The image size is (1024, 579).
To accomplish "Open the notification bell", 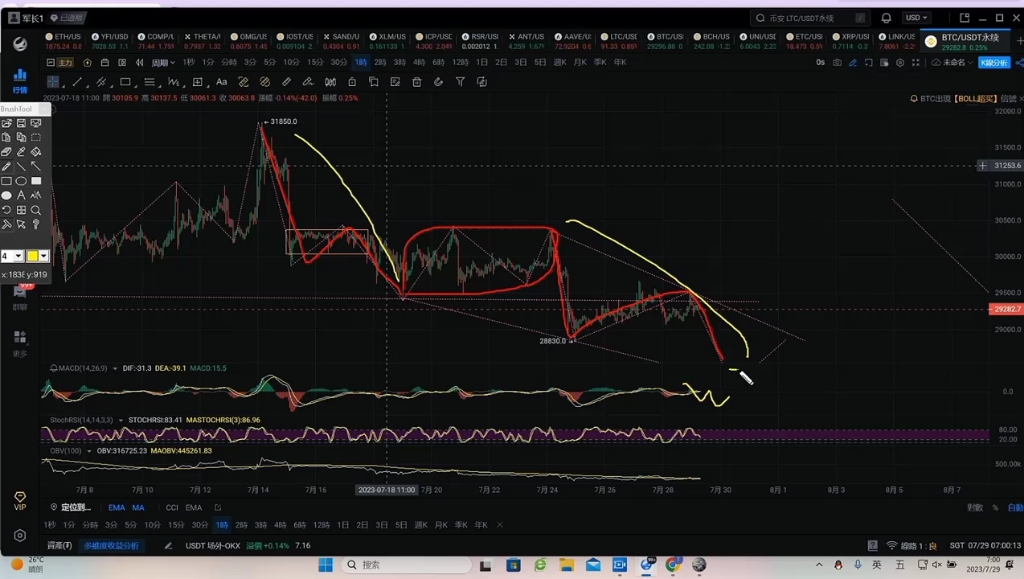I will click(x=886, y=18).
